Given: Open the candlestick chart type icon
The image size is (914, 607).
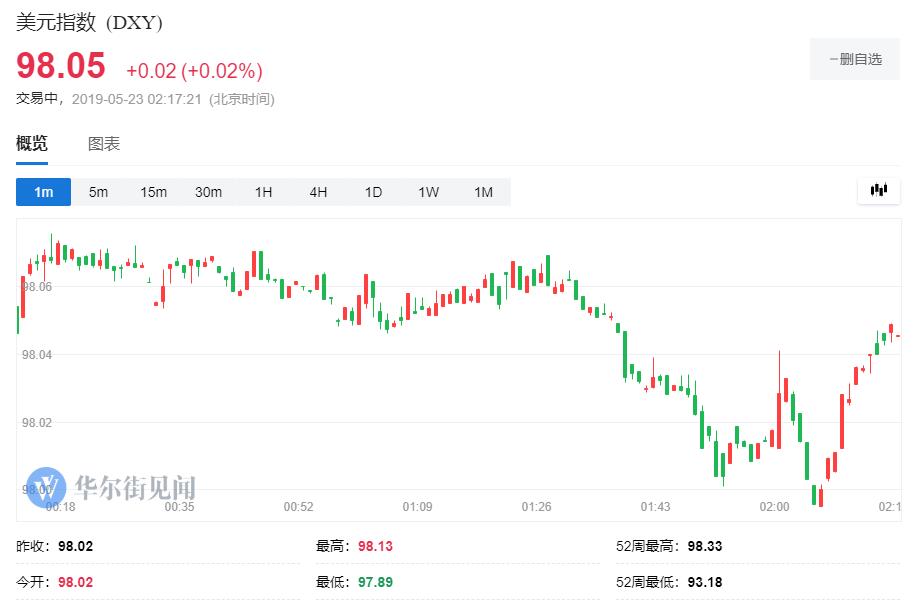Looking at the screenshot, I should pos(879,190).
